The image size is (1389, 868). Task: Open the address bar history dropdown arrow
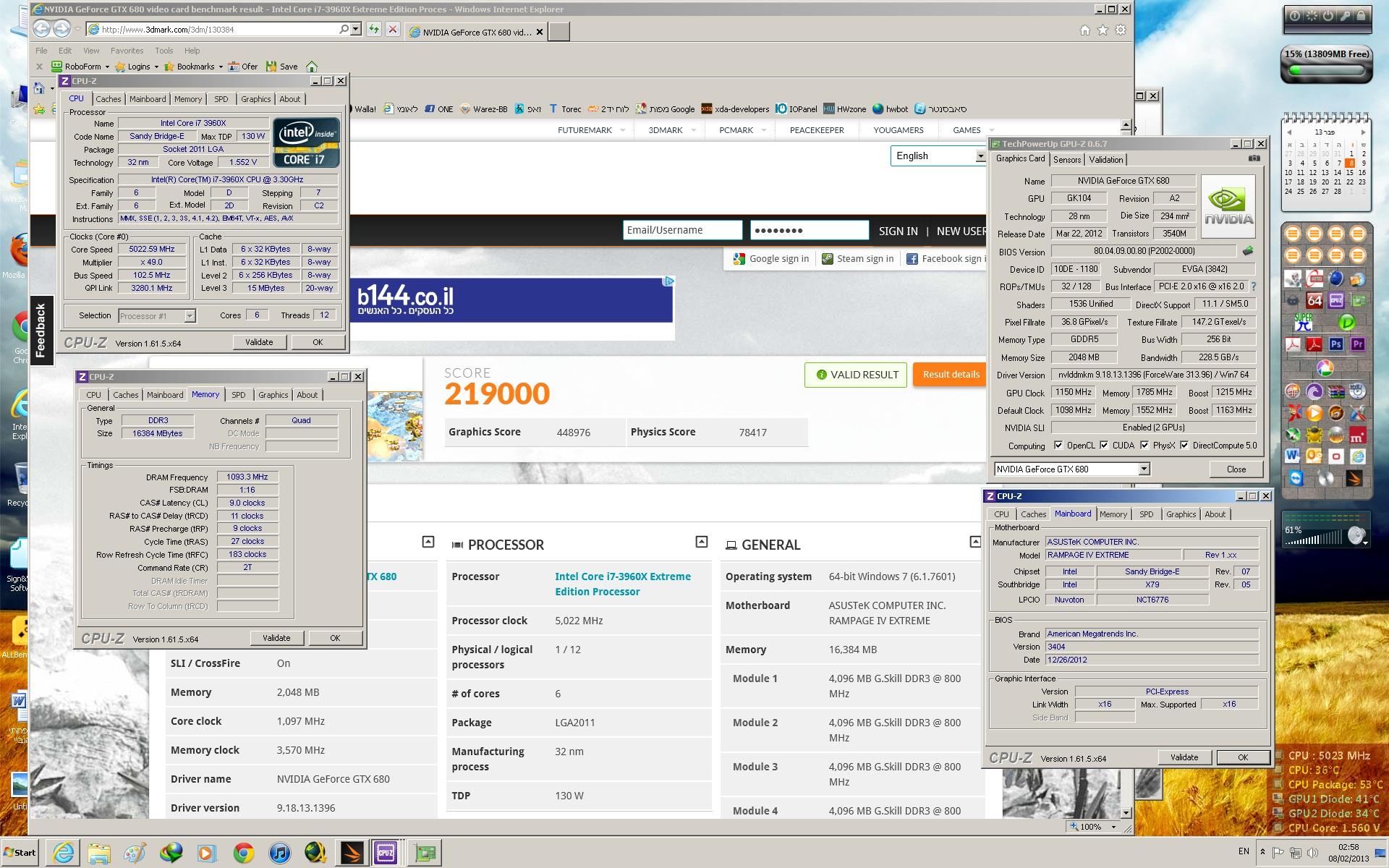[x=355, y=29]
